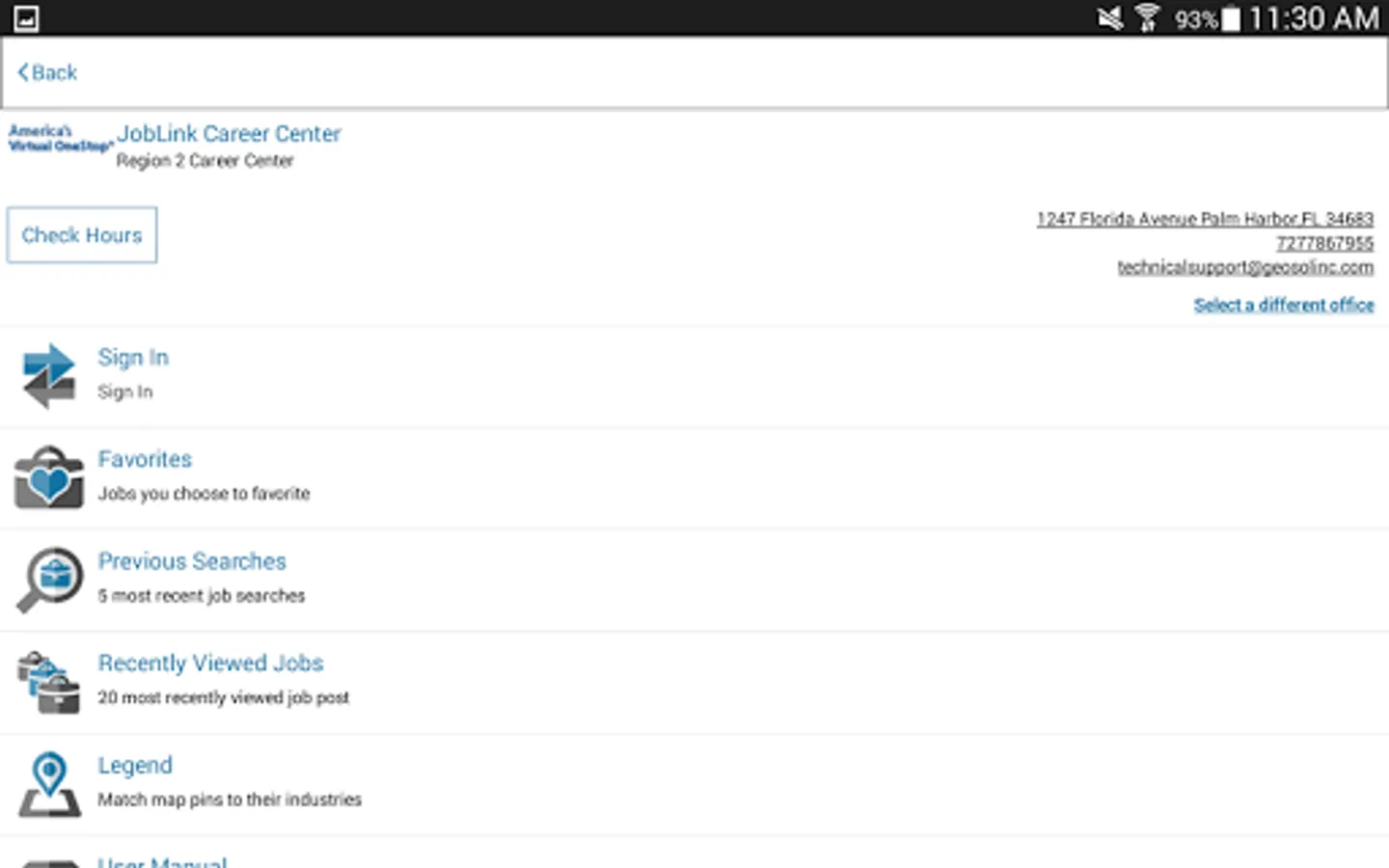The height and width of the screenshot is (868, 1389).
Task: Click the Previous Searches magnifier icon
Action: point(49,580)
